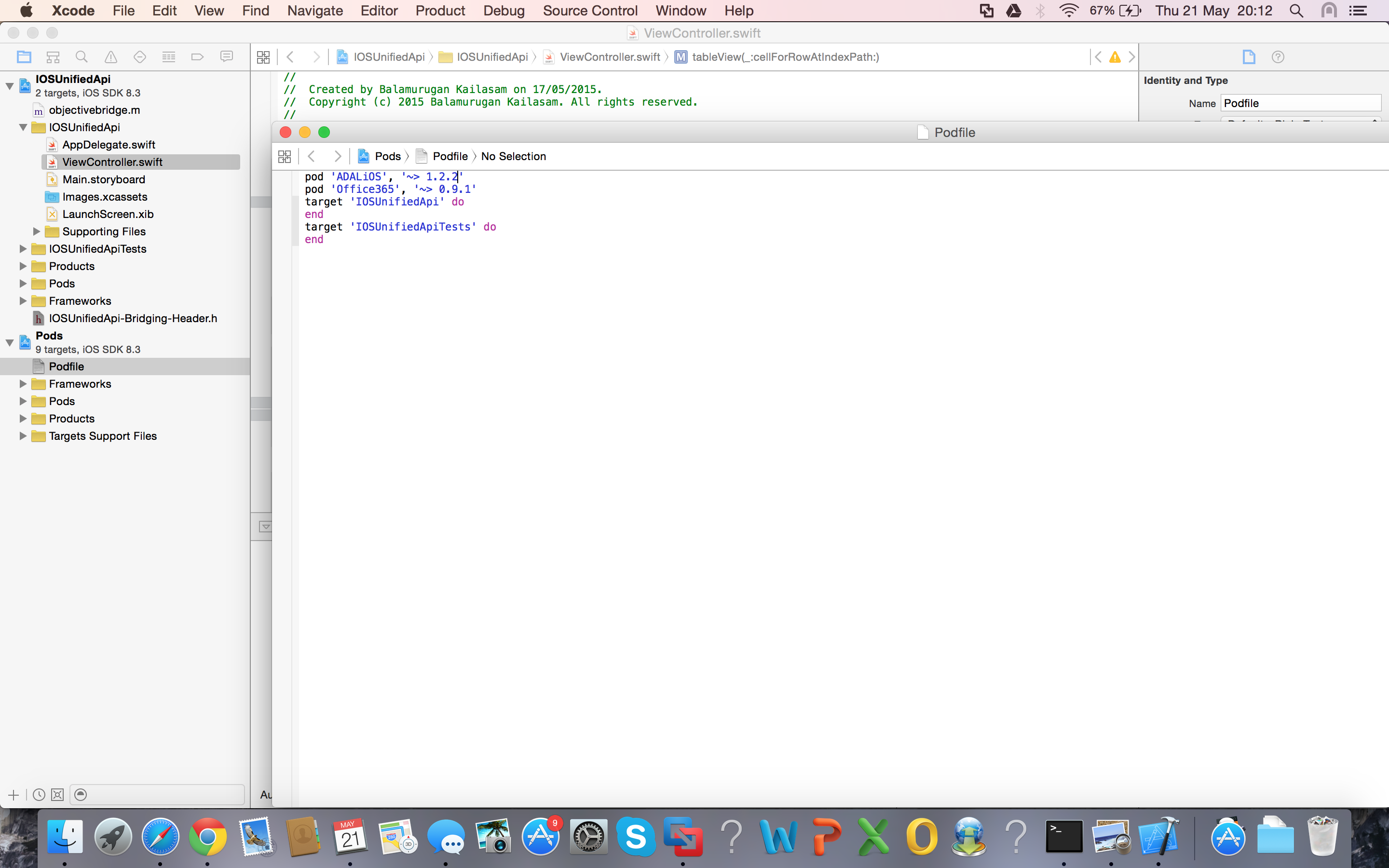Open App Store from the Dock
Viewport: 1389px width, 868px height.
coord(541,837)
